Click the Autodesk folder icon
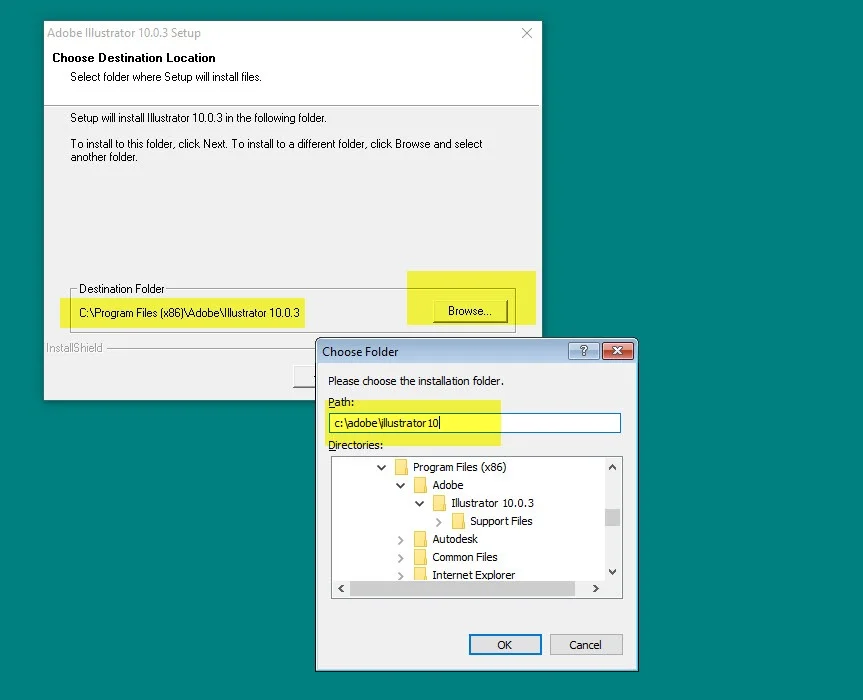The height and width of the screenshot is (700, 863). coord(420,539)
